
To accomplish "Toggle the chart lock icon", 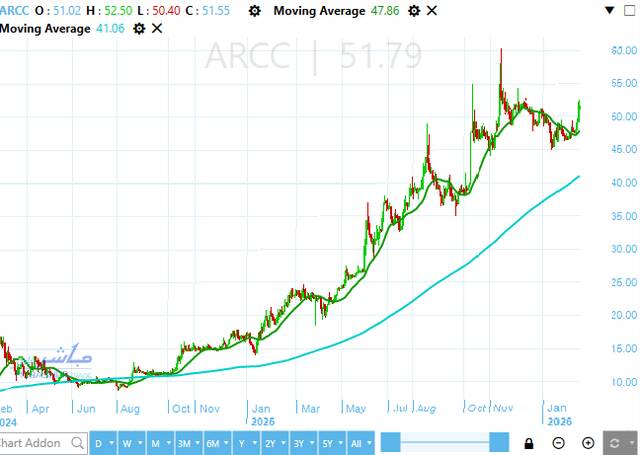I will point(529,443).
